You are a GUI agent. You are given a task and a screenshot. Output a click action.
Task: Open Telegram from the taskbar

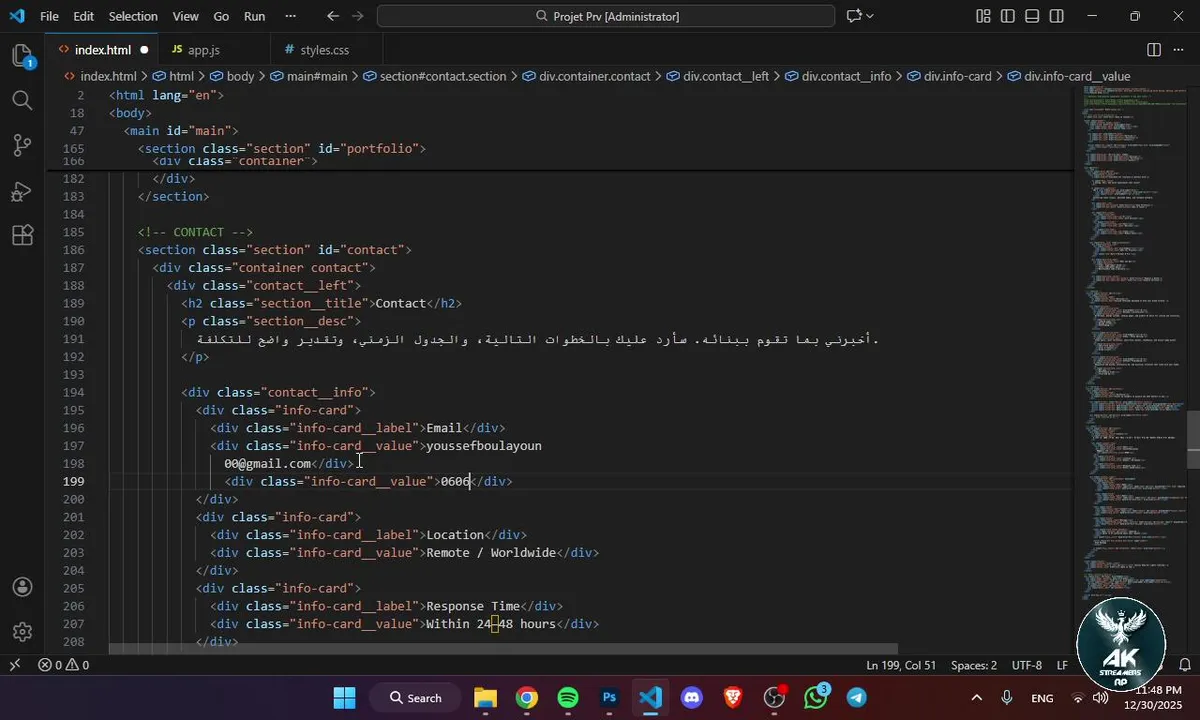[x=857, y=698]
